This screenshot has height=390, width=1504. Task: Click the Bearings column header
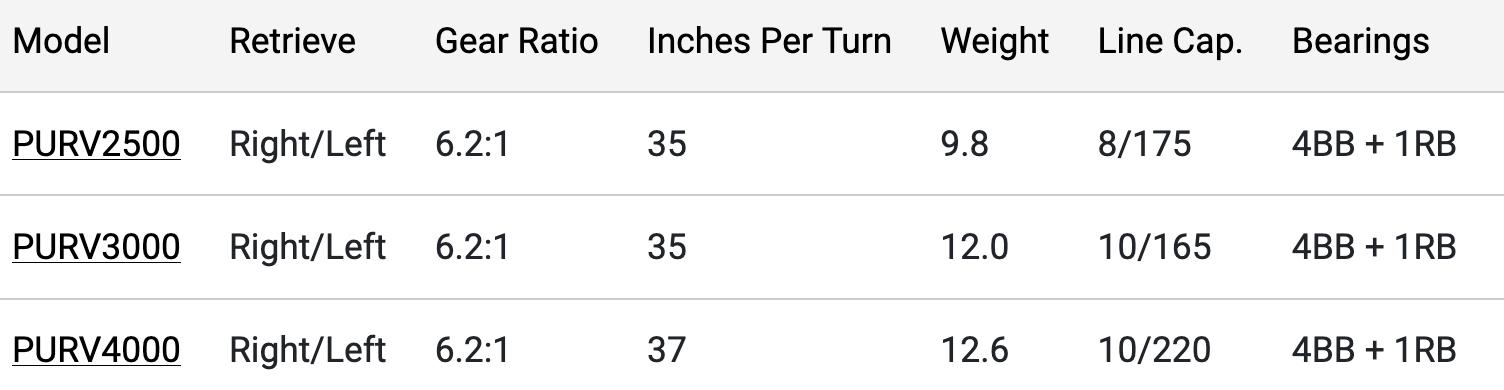point(1360,41)
